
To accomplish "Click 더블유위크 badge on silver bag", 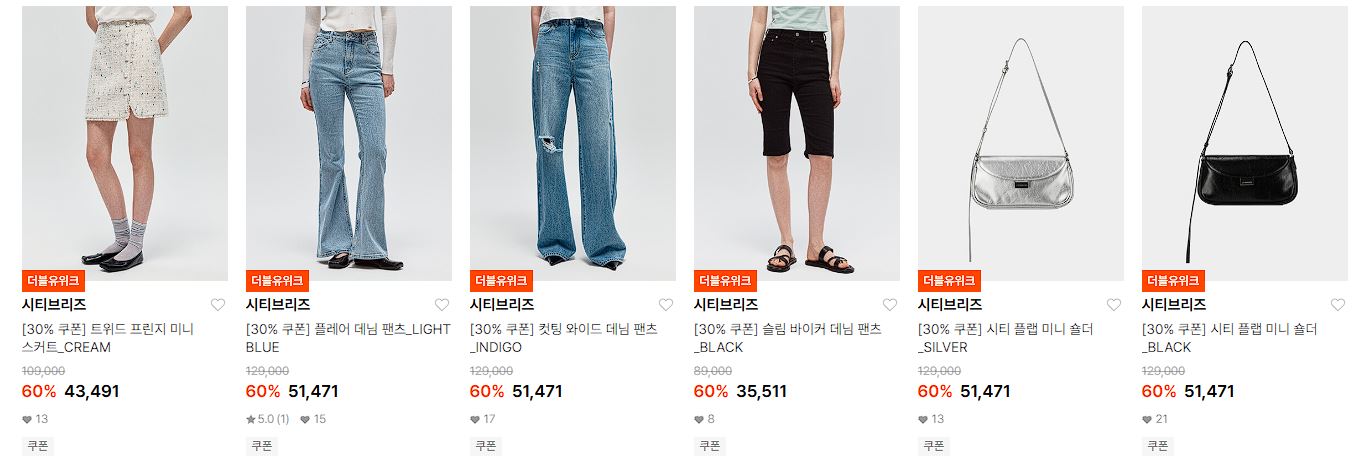I will (x=949, y=281).
